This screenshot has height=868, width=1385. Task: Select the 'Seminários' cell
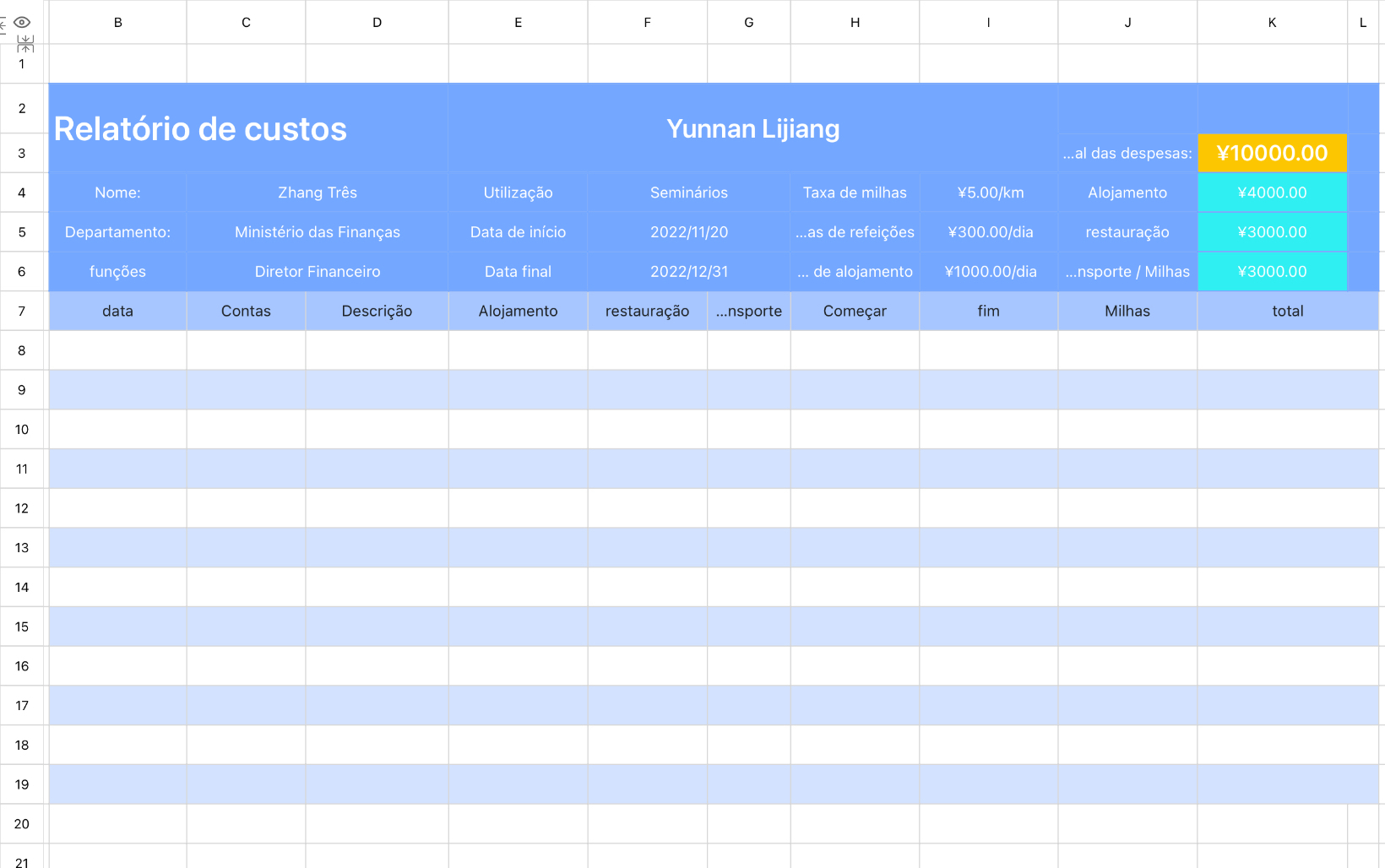click(689, 193)
